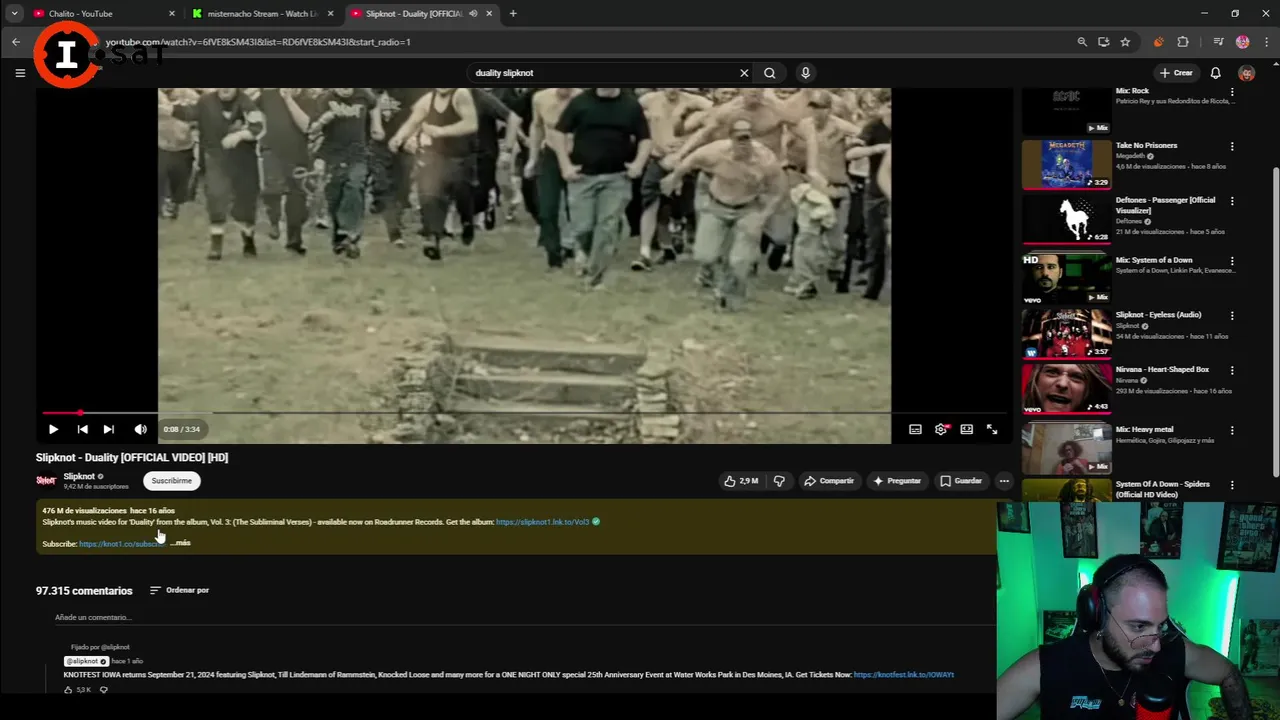Open Nirvana - Heart-Shaped Box title
This screenshot has width=1280, height=720.
pyautogui.click(x=1162, y=370)
